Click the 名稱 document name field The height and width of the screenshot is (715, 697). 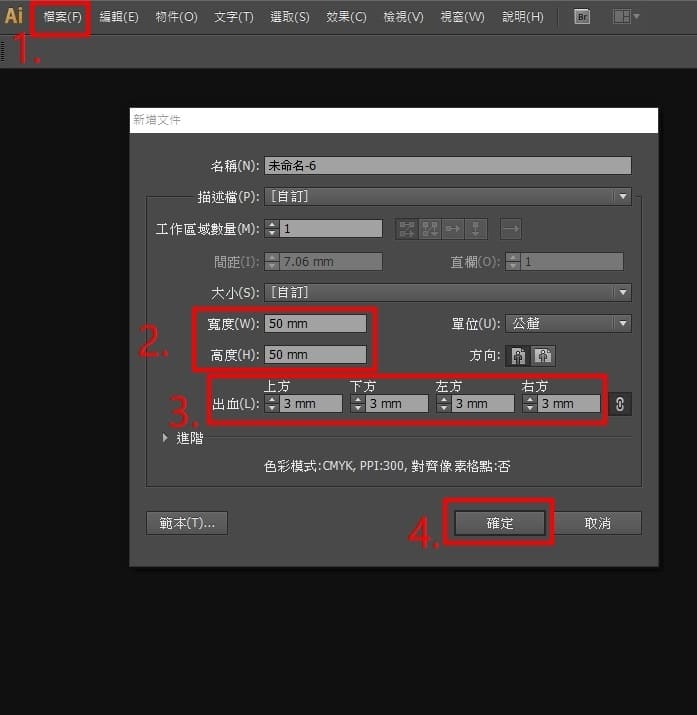(x=448, y=166)
